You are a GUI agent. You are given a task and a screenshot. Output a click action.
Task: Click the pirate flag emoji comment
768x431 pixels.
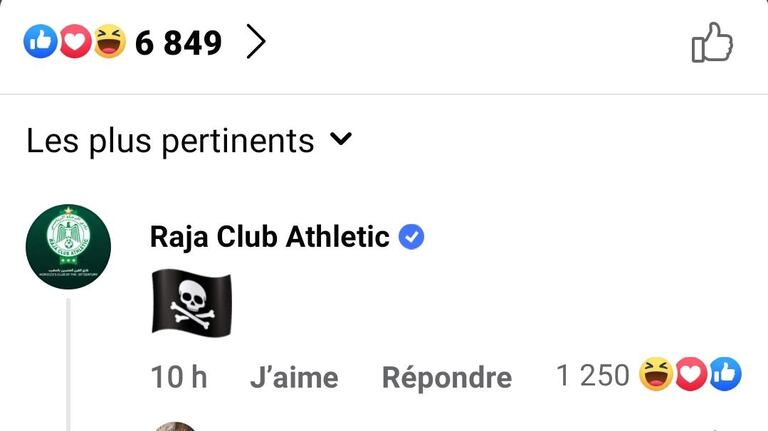click(x=192, y=303)
